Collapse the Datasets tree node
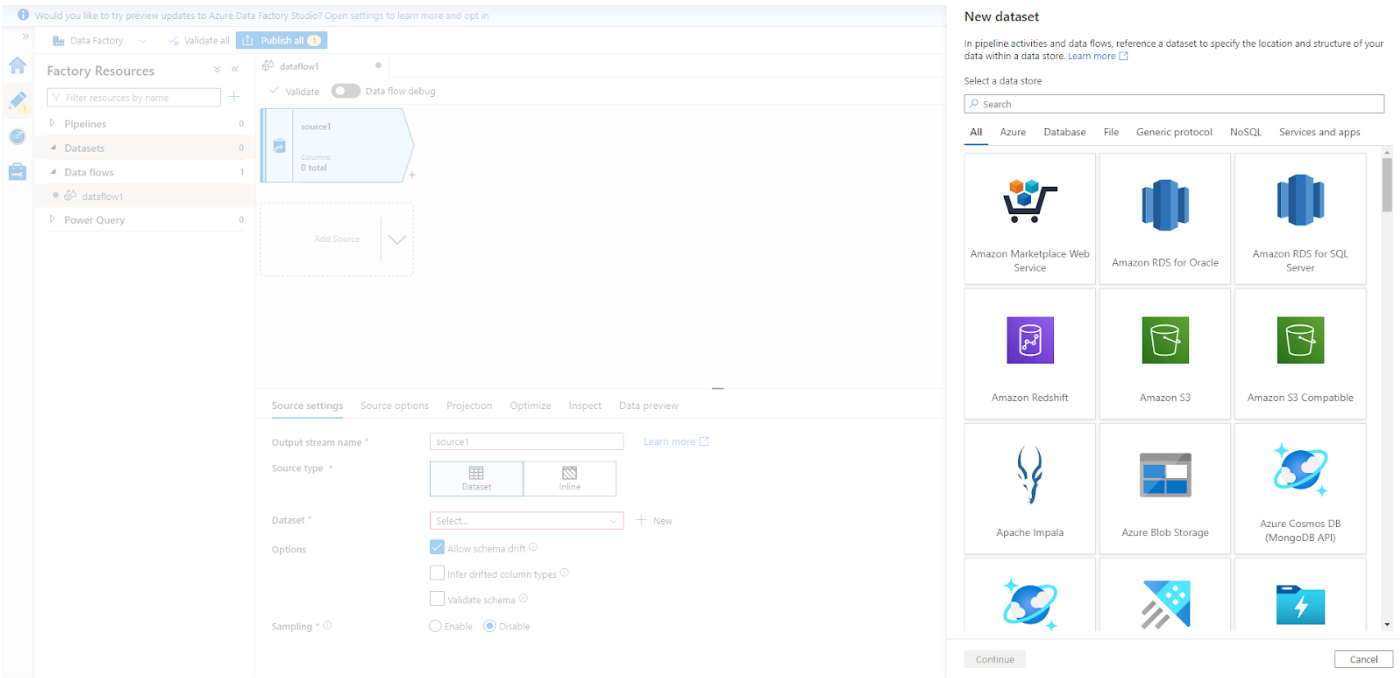Image resolution: width=1400 pixels, height=678 pixels. [x=53, y=147]
